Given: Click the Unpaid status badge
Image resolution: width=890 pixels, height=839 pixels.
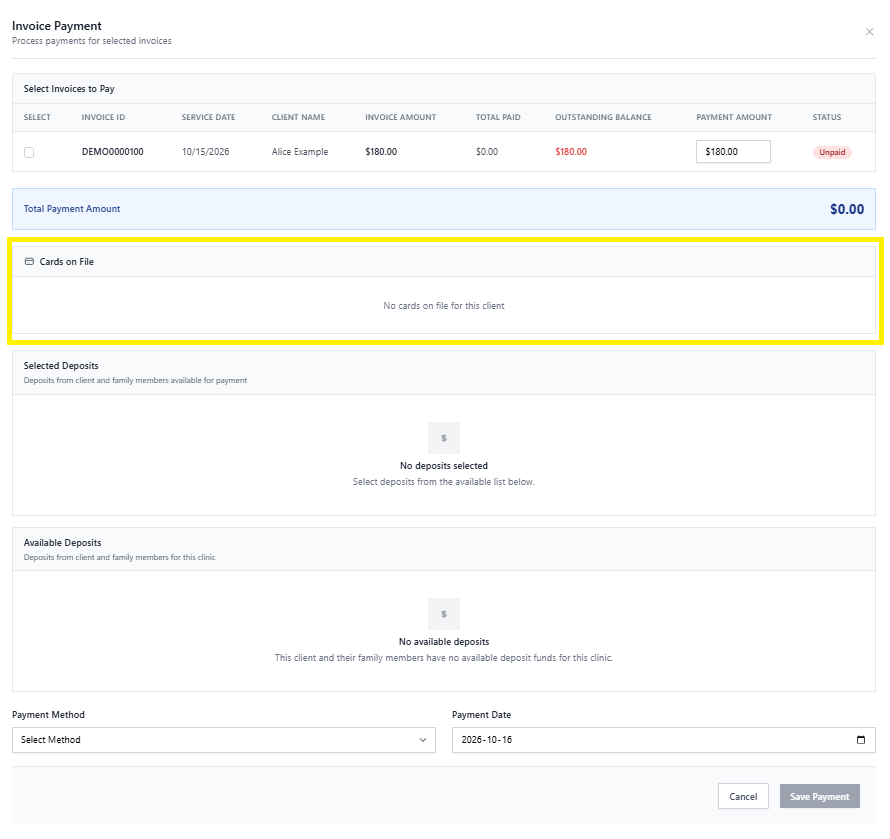Looking at the screenshot, I should pyautogui.click(x=832, y=152).
